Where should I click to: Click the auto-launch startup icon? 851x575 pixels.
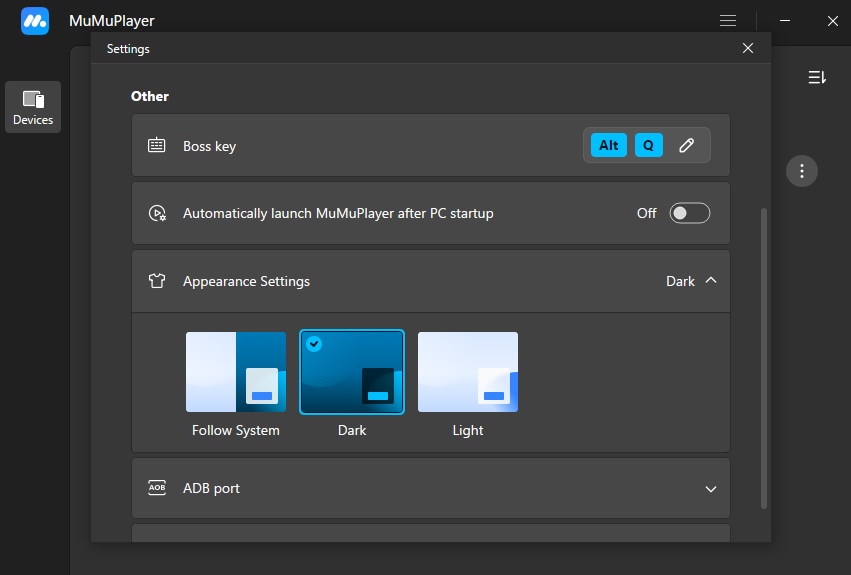[x=157, y=213]
